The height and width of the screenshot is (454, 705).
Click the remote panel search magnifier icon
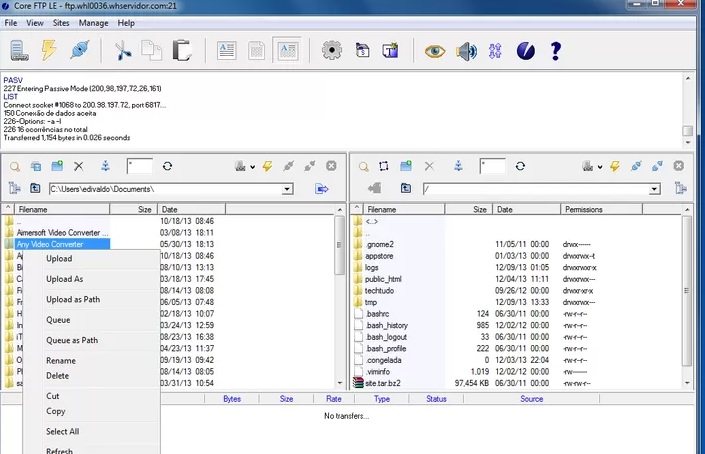pyautogui.click(x=363, y=166)
